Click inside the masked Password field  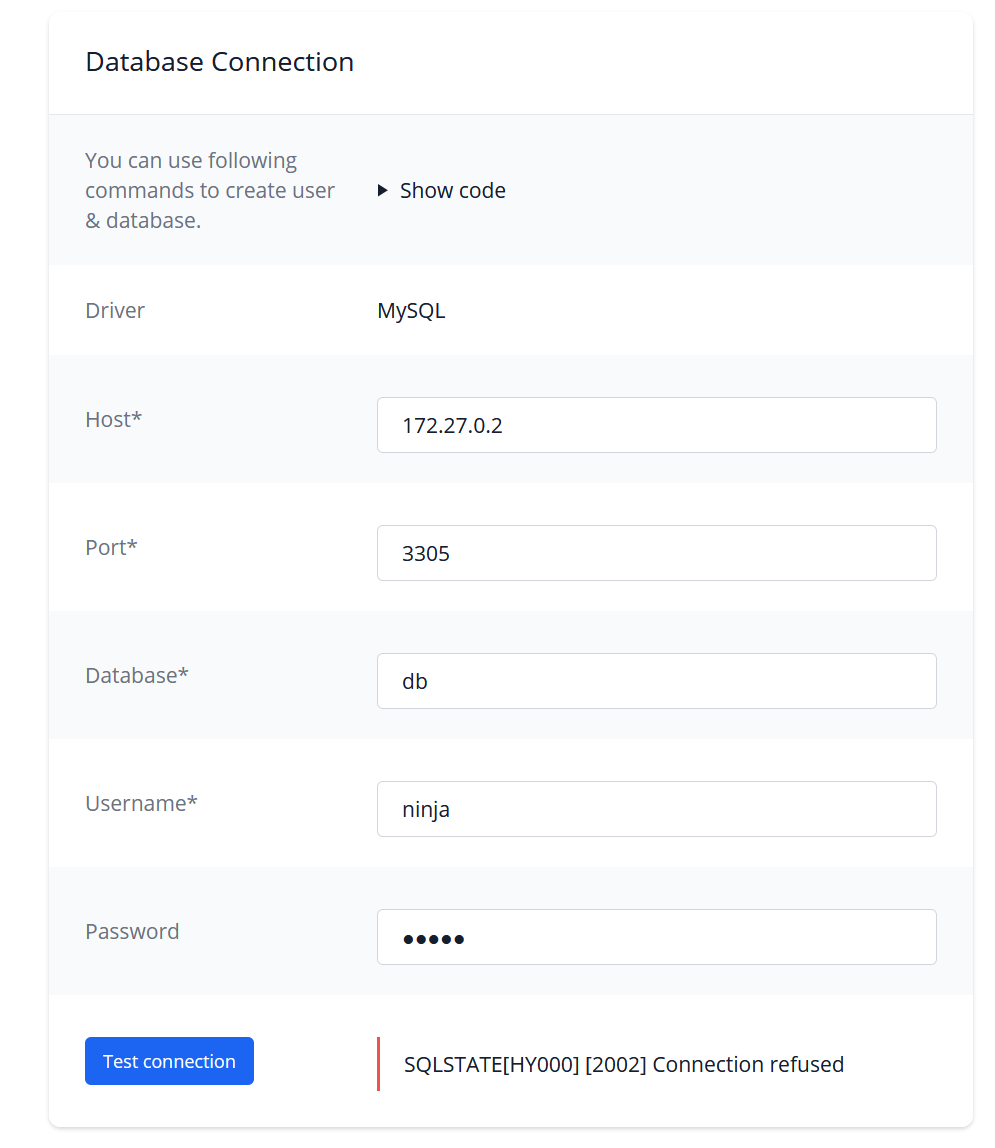pos(656,937)
